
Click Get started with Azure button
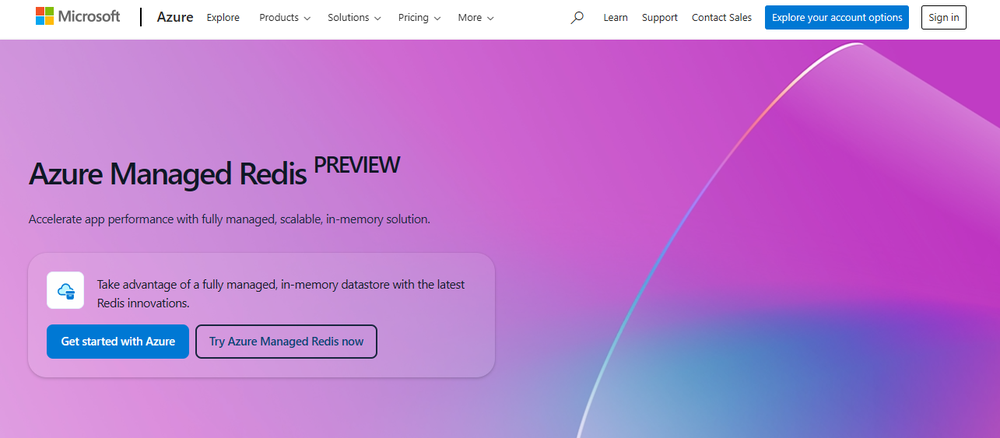pyautogui.click(x=118, y=341)
